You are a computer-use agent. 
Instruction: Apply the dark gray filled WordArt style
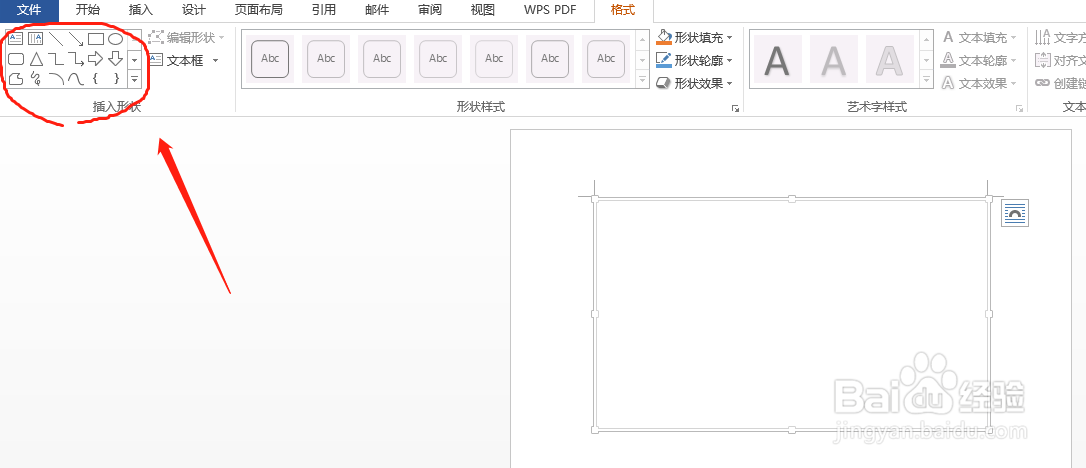point(777,60)
